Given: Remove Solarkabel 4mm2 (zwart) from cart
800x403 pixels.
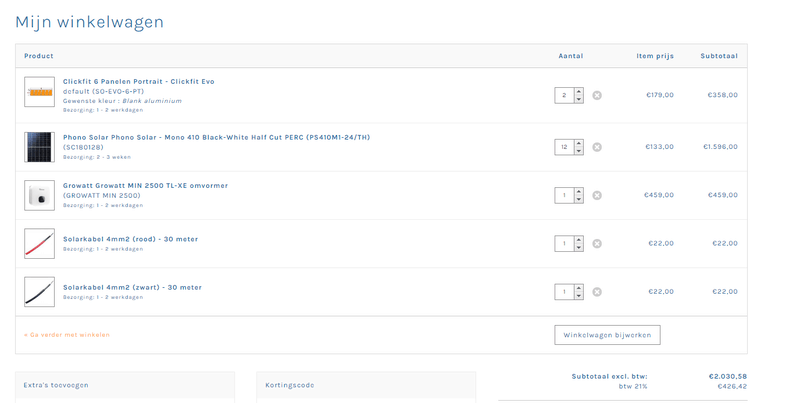Looking at the screenshot, I should (597, 292).
